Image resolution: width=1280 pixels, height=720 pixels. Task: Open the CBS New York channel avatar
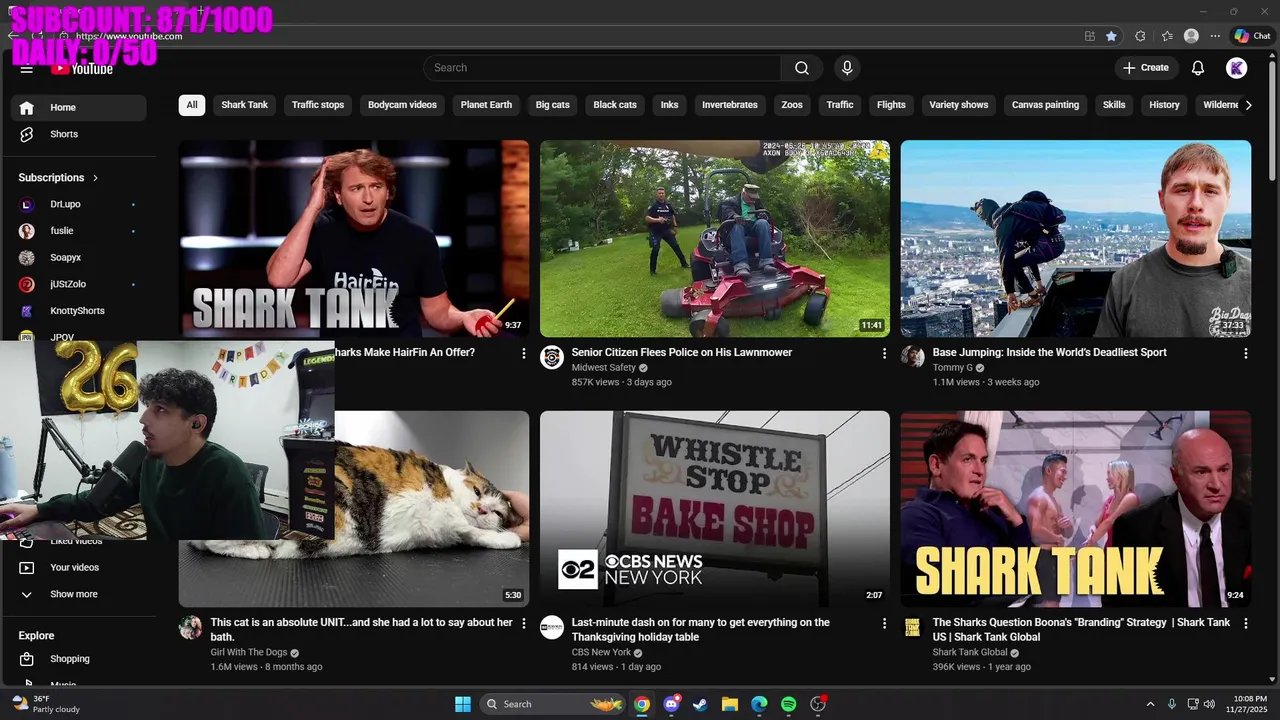coord(552,627)
